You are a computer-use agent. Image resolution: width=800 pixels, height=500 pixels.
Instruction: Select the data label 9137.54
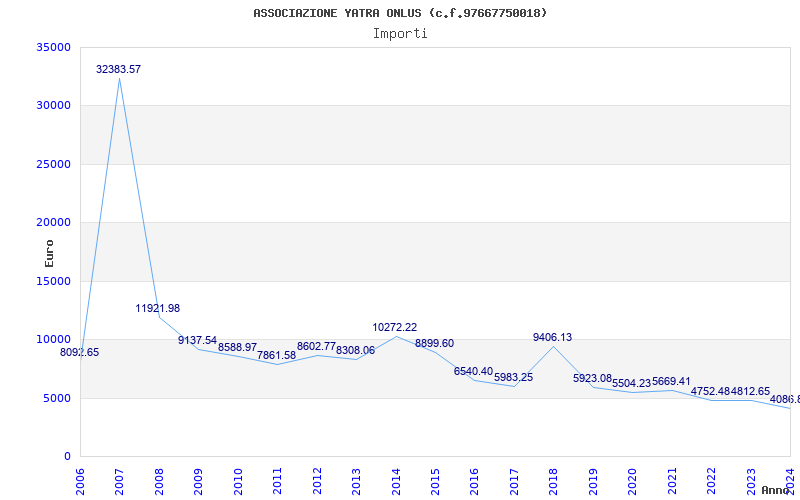click(x=197, y=340)
